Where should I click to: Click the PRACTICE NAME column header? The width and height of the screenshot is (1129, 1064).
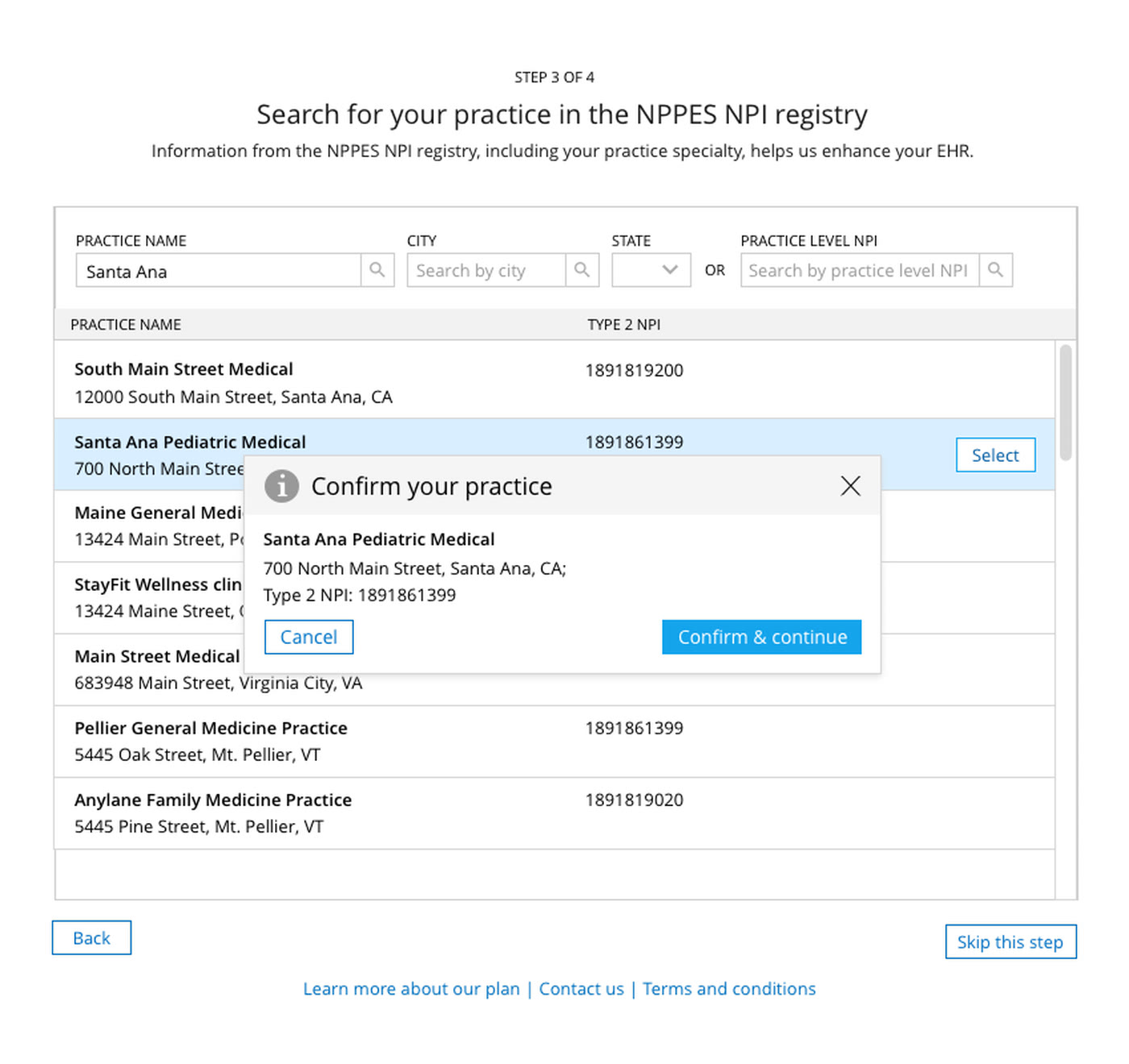pyautogui.click(x=126, y=324)
